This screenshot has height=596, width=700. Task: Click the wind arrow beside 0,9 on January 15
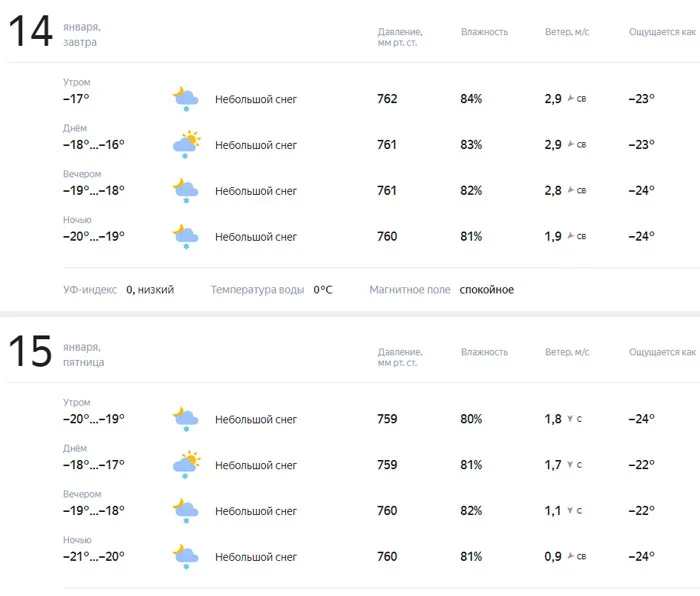pyautogui.click(x=571, y=557)
